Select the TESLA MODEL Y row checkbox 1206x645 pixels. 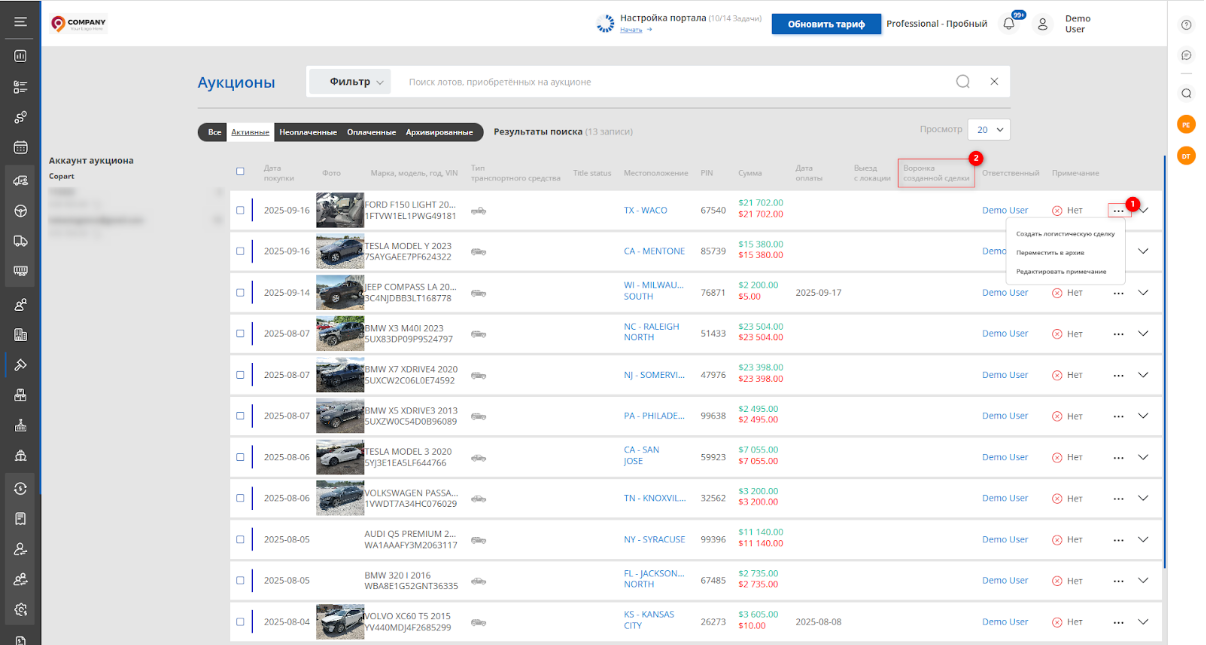tap(240, 251)
